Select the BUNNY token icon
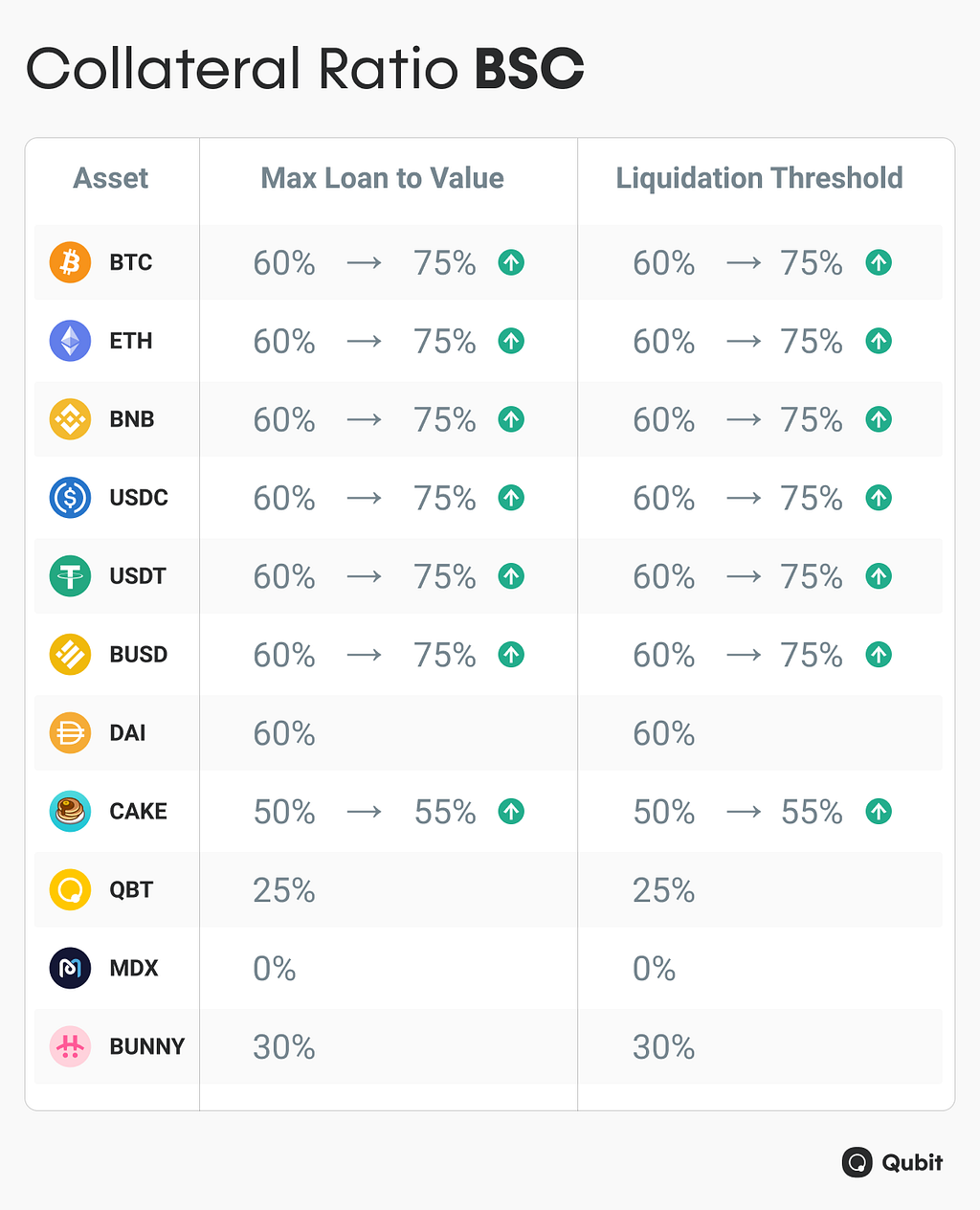 coord(70,1047)
